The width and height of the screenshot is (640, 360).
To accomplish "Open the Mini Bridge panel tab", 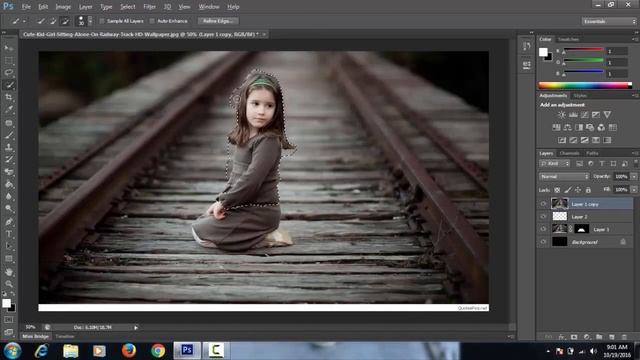I will [x=36, y=336].
